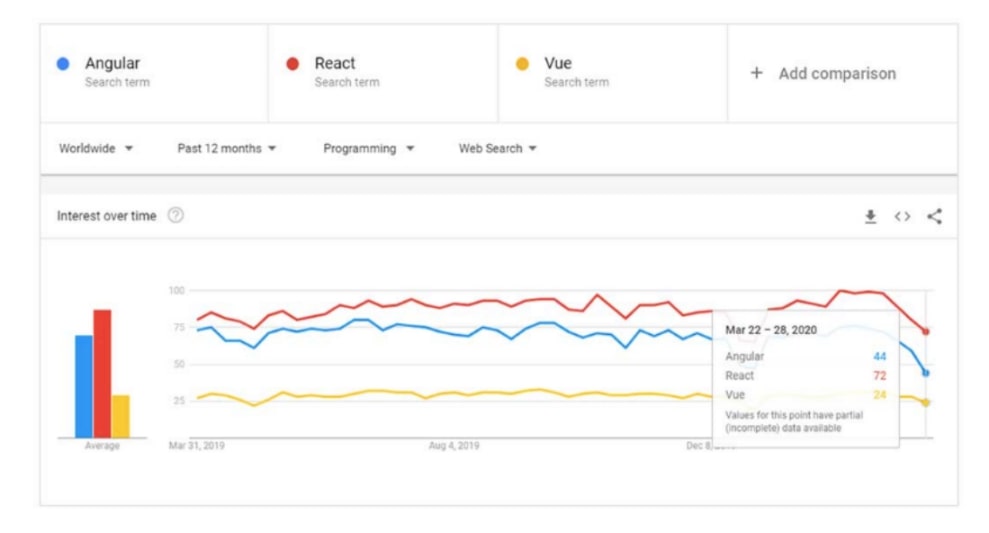The width and height of the screenshot is (989, 533).
Task: Click the share chart icon
Action: tap(934, 216)
